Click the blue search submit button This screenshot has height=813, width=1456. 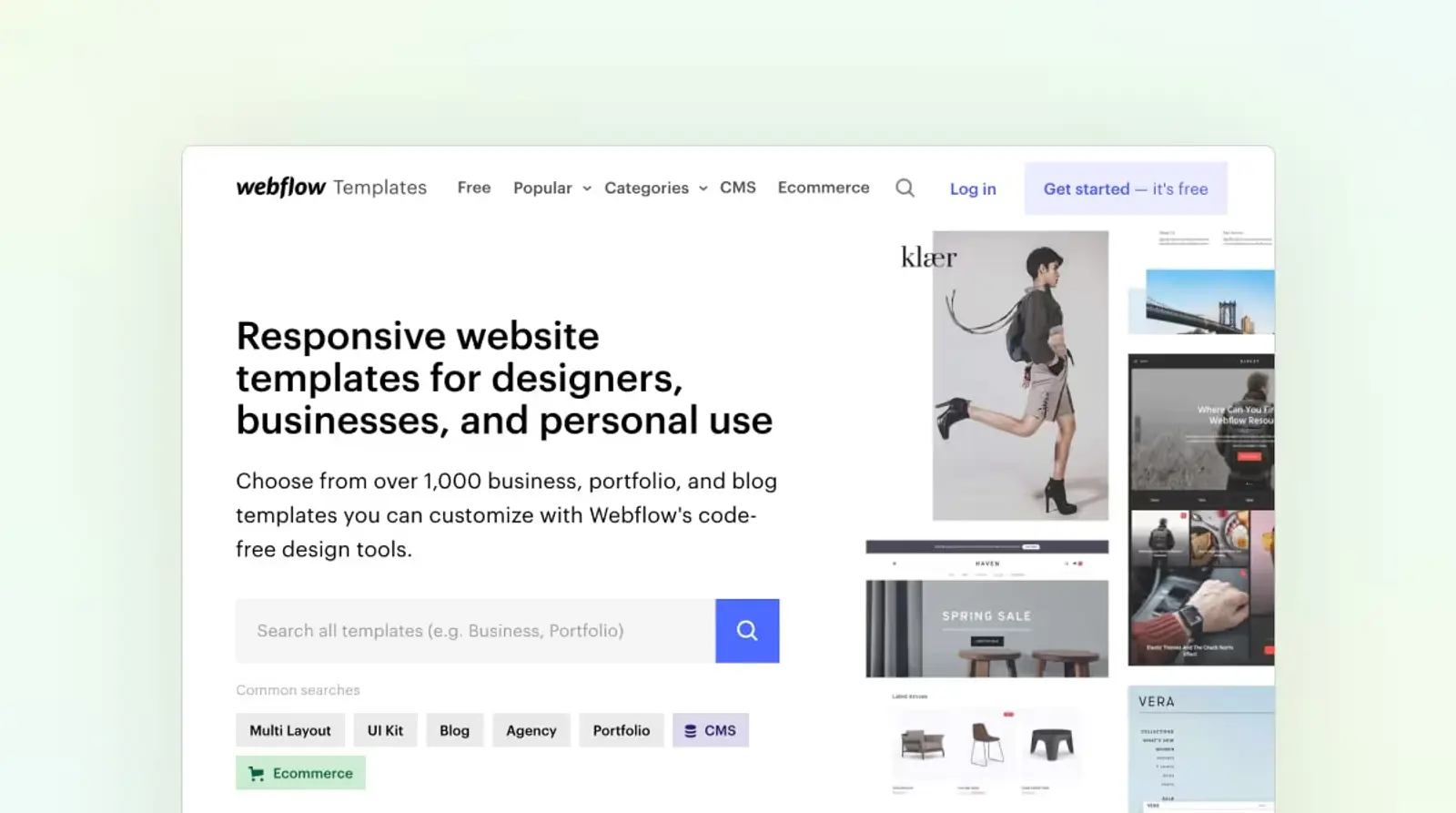coord(747,631)
